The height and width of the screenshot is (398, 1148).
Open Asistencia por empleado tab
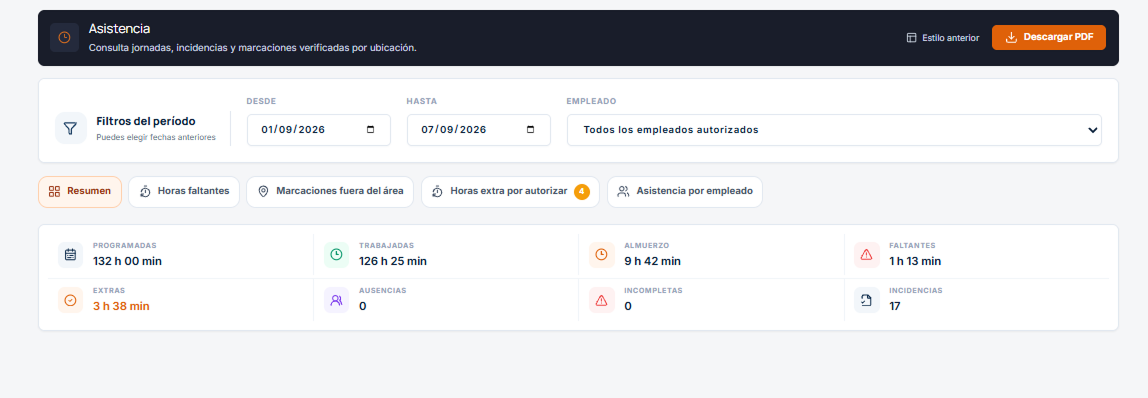click(685, 192)
